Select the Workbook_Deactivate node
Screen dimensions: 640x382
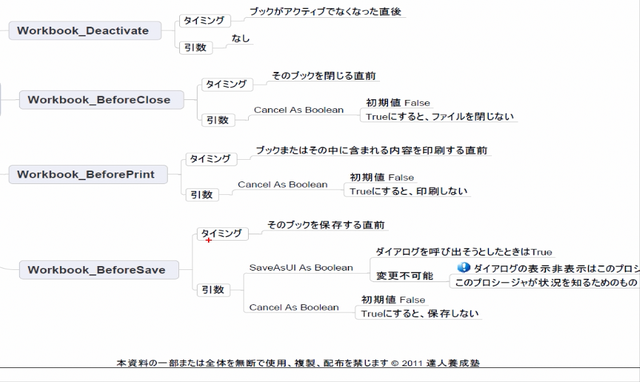tap(85, 31)
